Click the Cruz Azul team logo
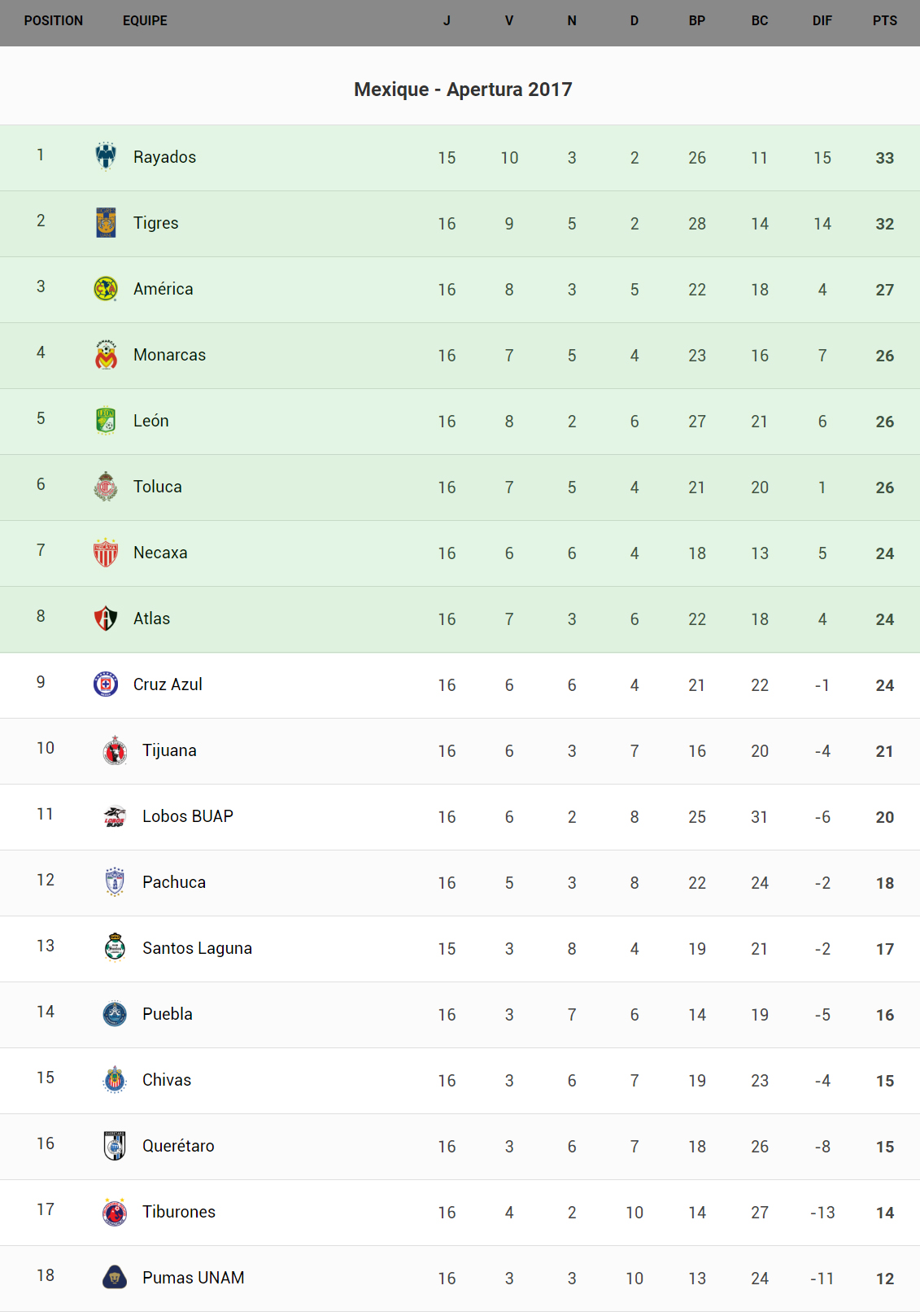The height and width of the screenshot is (1316, 920). (x=106, y=684)
